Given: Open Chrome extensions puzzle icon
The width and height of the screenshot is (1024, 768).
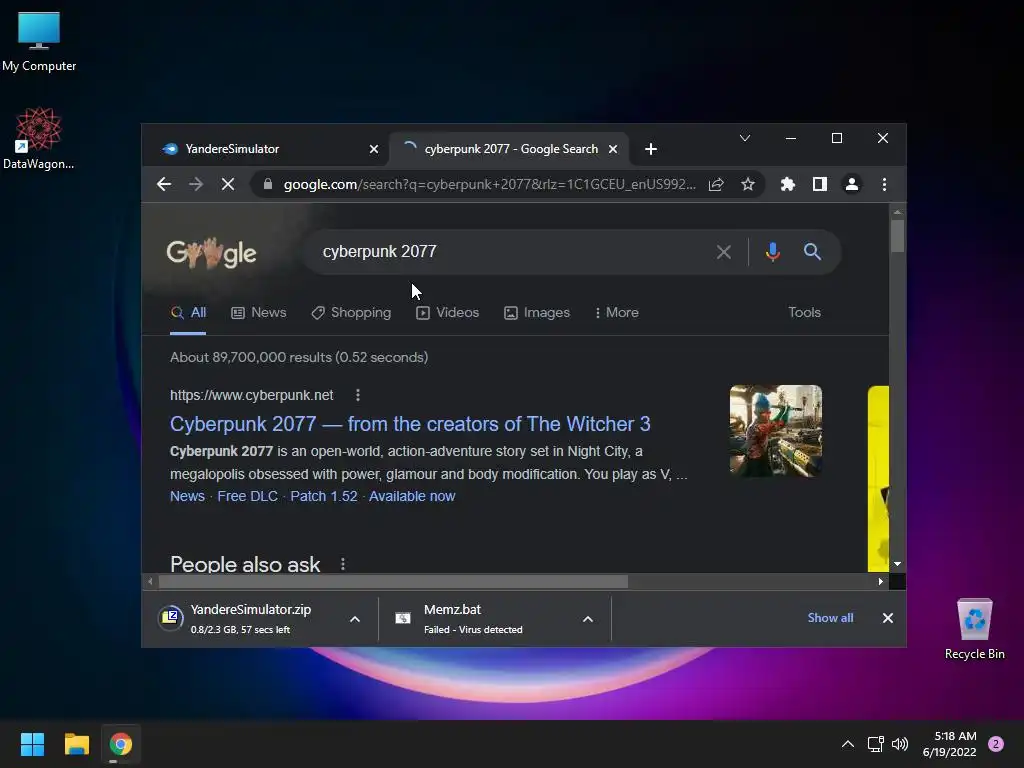Looking at the screenshot, I should pyautogui.click(x=788, y=185).
